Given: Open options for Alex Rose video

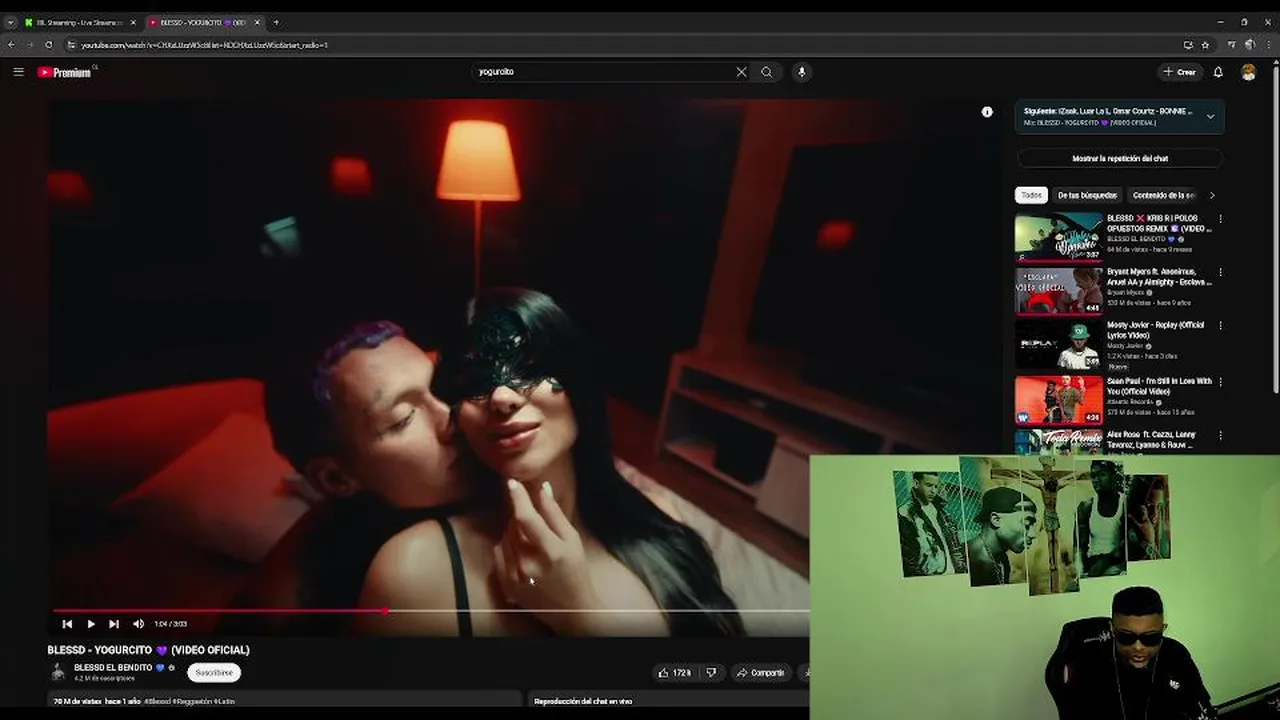Looking at the screenshot, I should coord(1220,435).
